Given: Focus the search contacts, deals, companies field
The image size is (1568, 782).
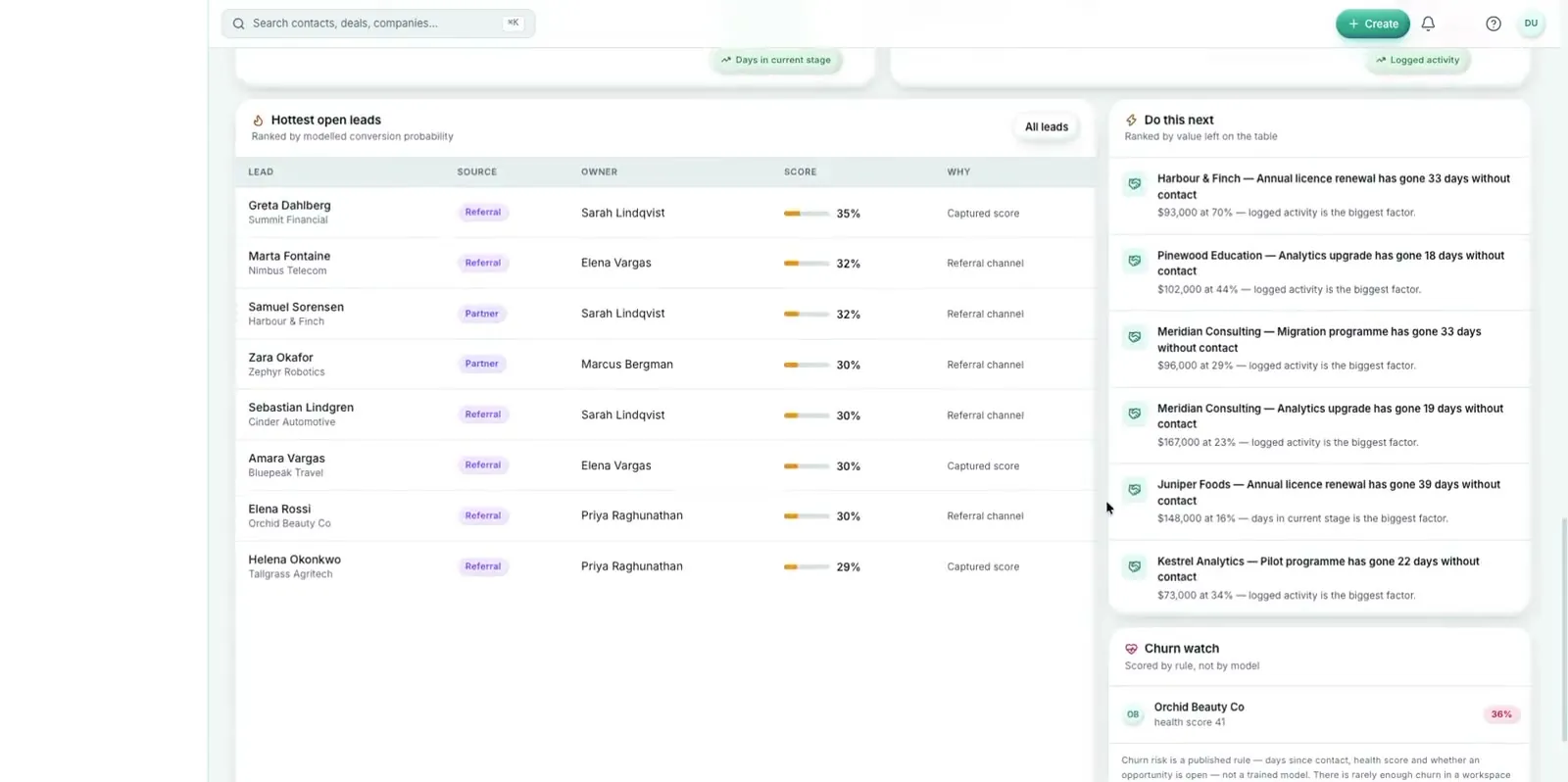Looking at the screenshot, I should click(378, 24).
